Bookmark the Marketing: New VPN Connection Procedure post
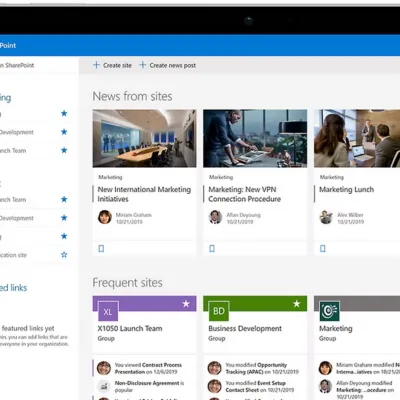 (x=212, y=249)
